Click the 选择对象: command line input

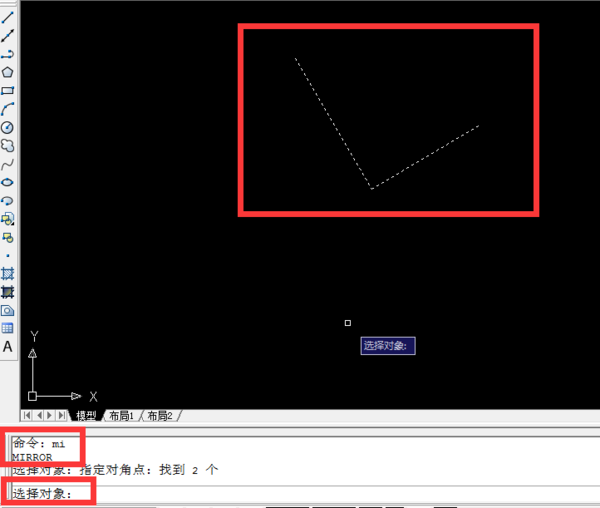(305, 494)
